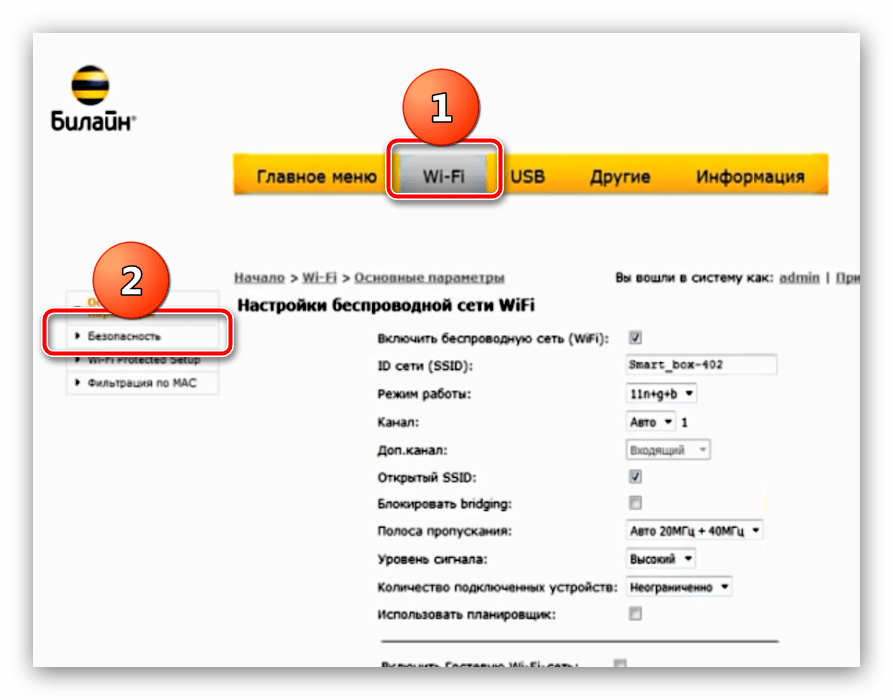Uncheck the Открытый SSID checkbox
The height and width of the screenshot is (700, 893).
635,476
